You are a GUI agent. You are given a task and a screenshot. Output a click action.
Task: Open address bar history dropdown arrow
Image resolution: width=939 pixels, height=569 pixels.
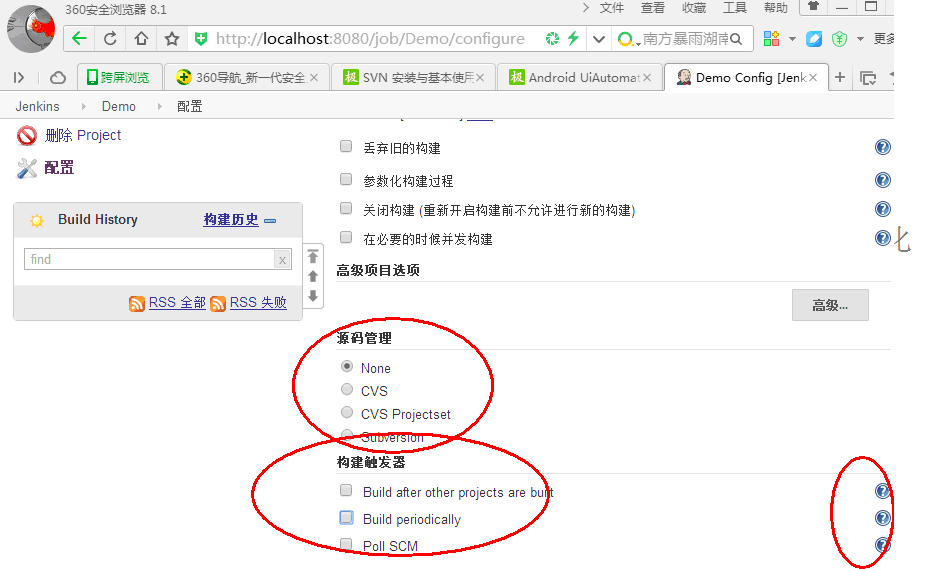click(x=598, y=40)
